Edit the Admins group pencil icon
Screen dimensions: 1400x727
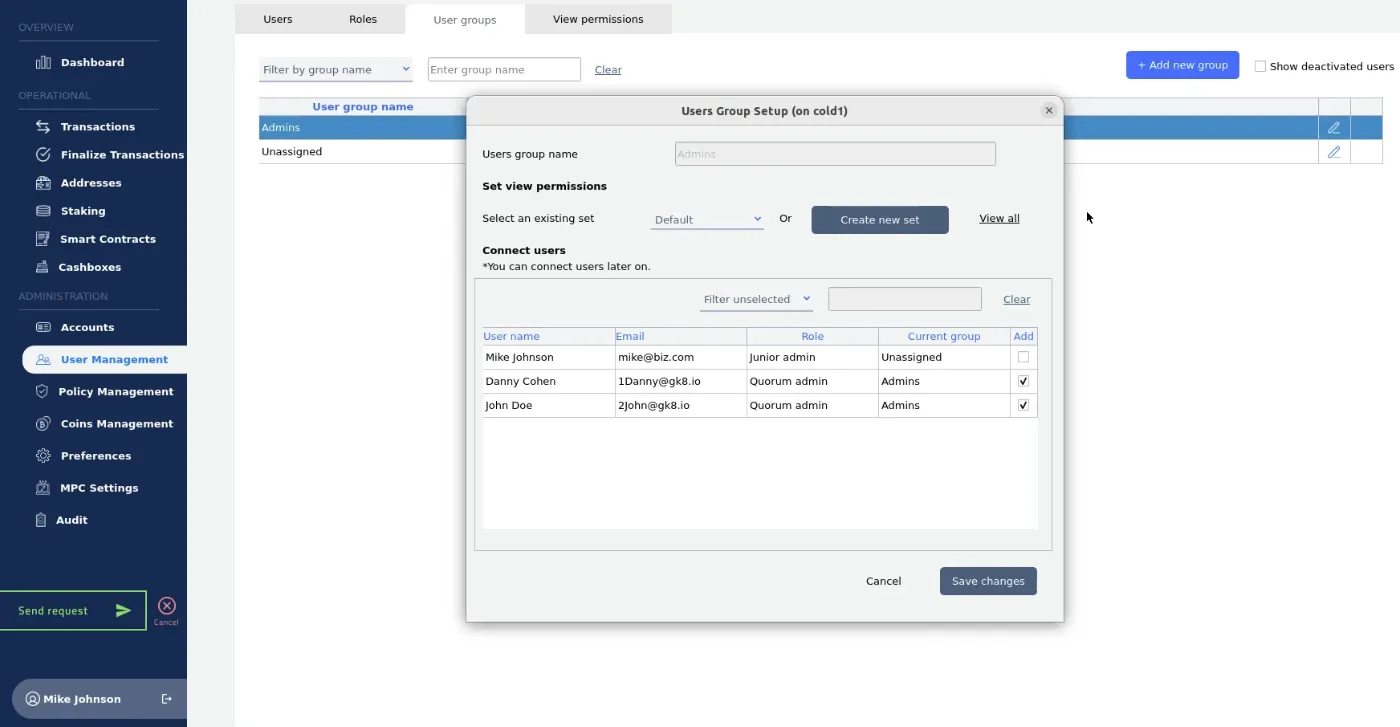click(1334, 128)
